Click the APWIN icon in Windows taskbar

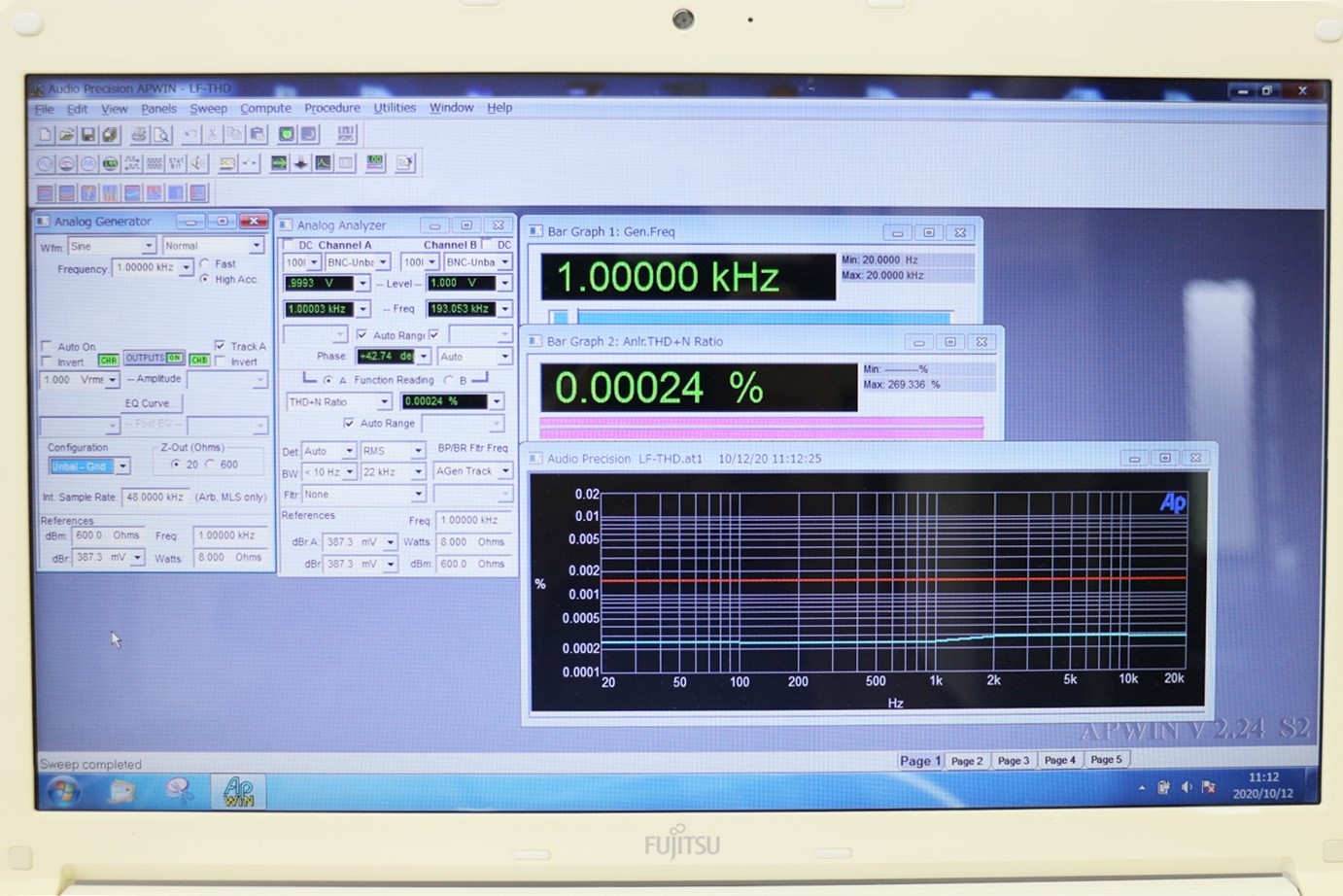point(239,791)
